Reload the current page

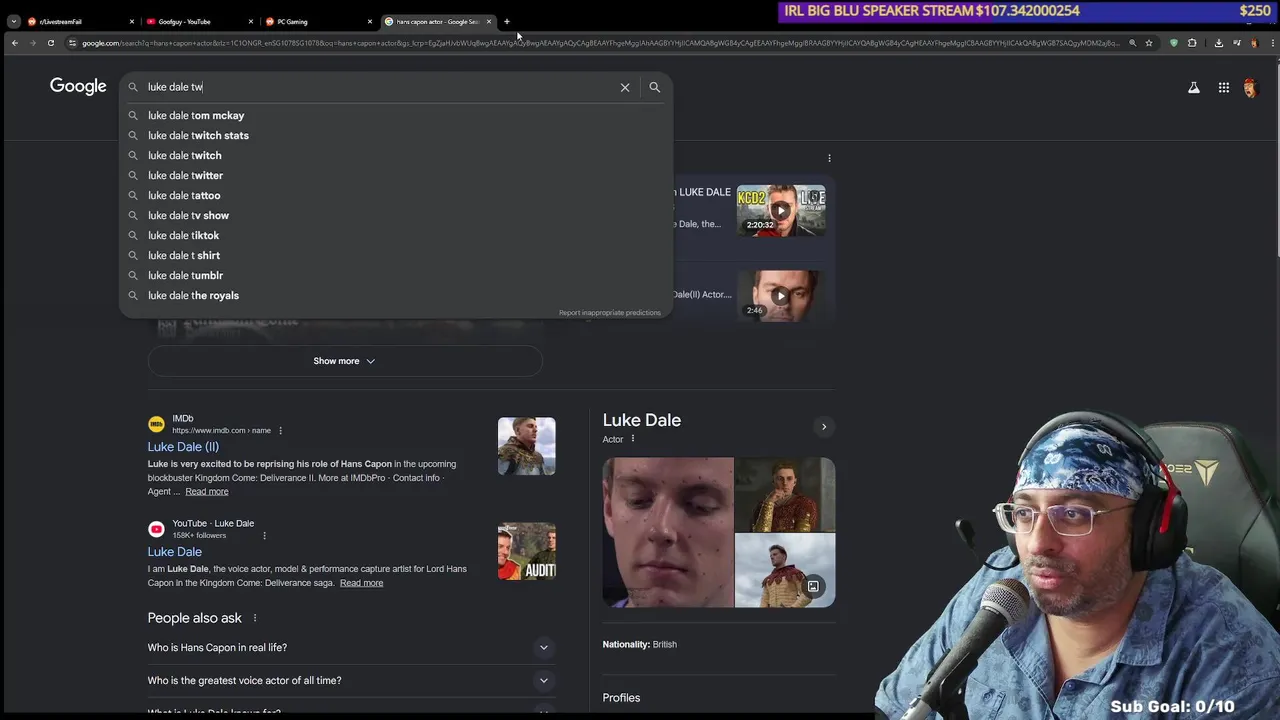pyautogui.click(x=51, y=43)
